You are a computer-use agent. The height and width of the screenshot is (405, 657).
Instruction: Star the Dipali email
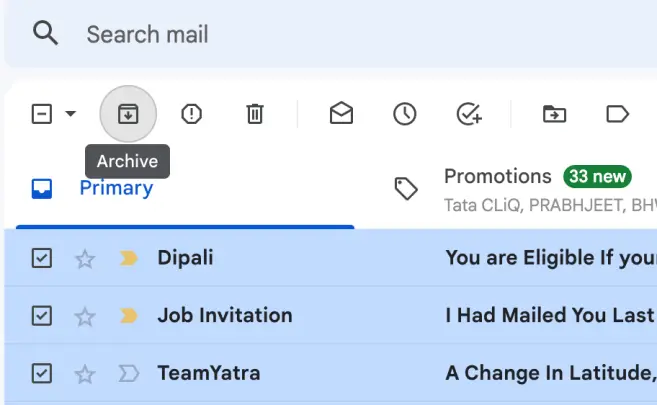(x=85, y=259)
